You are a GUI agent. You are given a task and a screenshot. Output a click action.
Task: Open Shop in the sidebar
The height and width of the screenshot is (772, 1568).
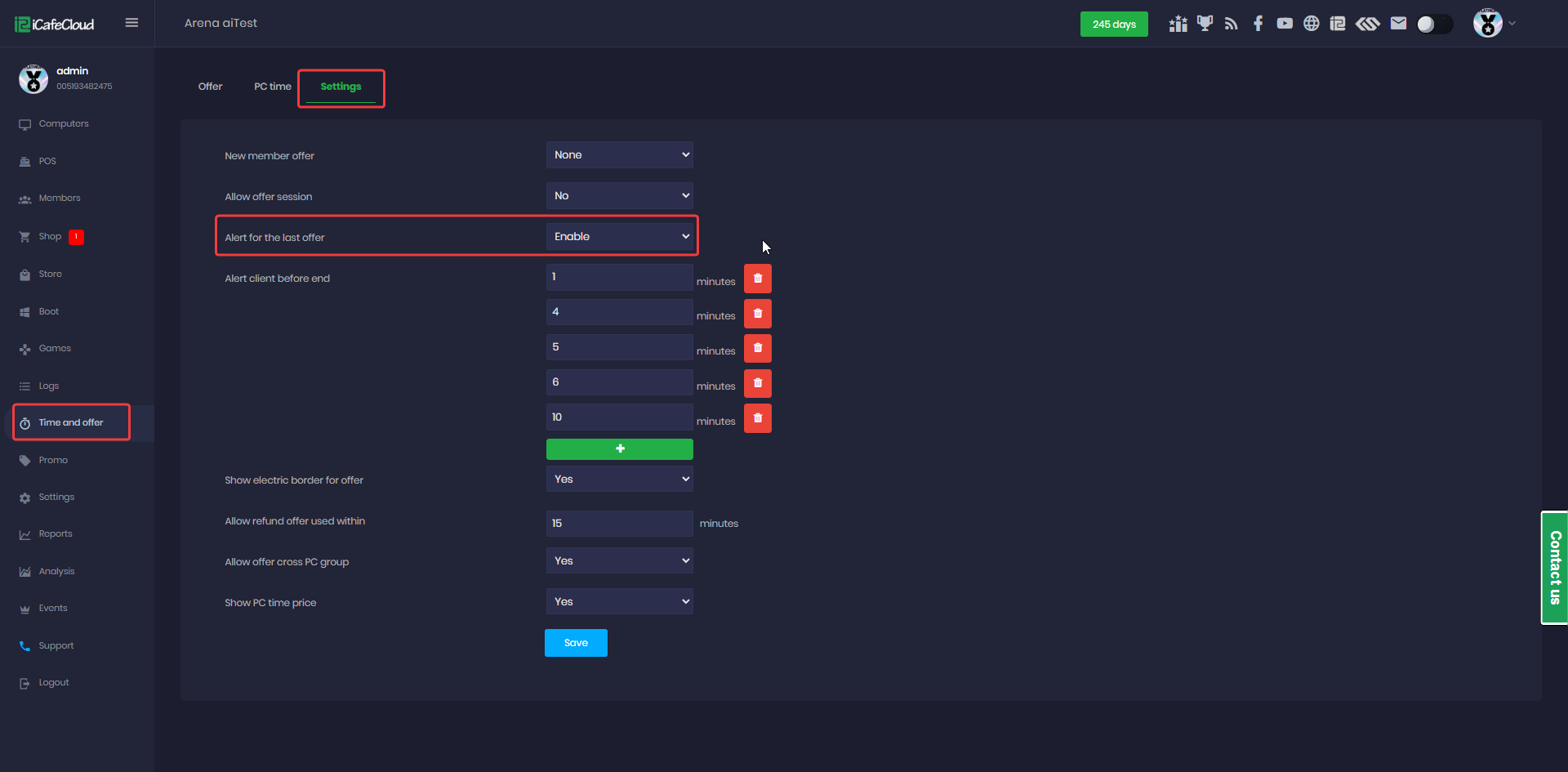point(49,237)
